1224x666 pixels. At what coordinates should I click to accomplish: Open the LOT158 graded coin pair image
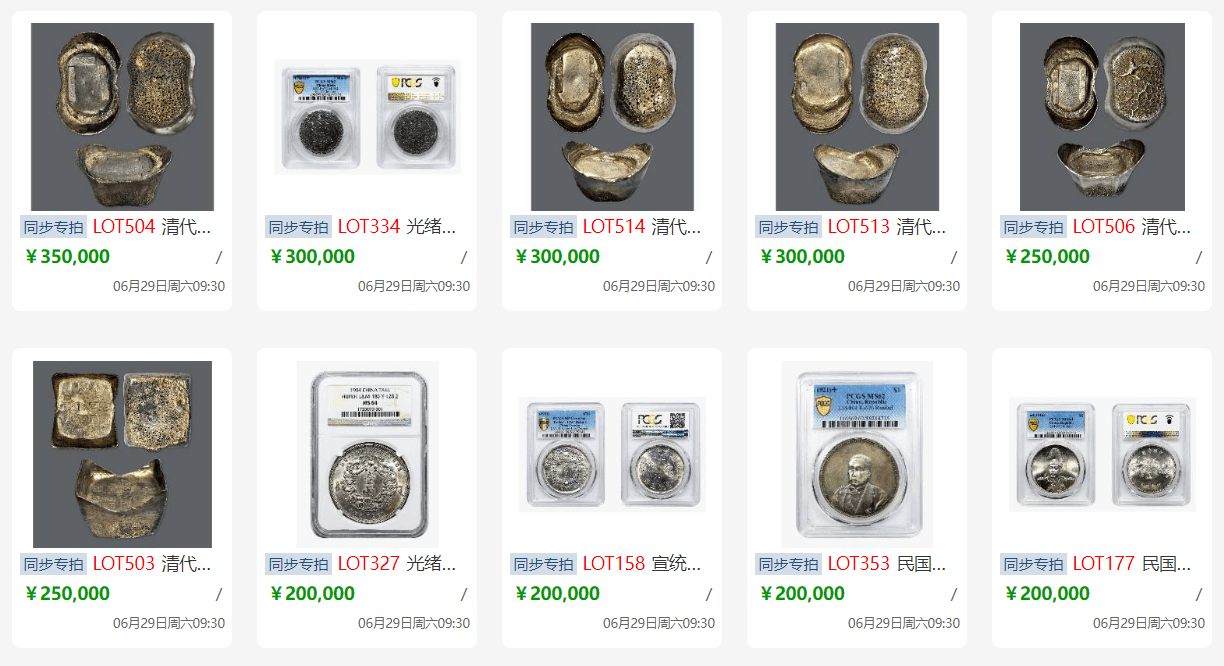point(612,454)
